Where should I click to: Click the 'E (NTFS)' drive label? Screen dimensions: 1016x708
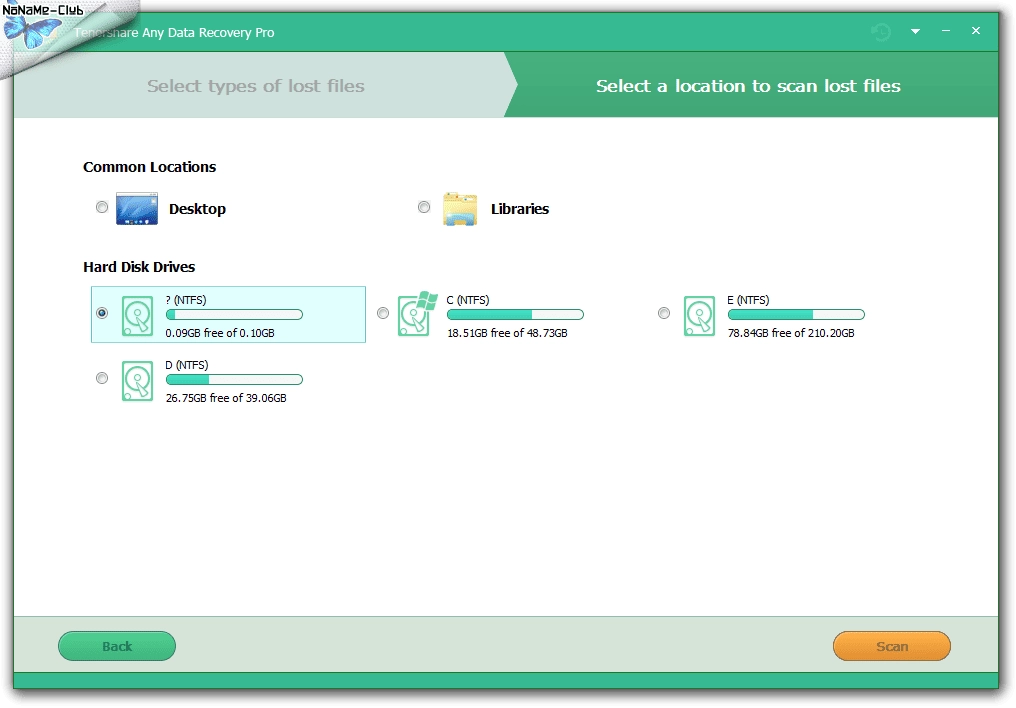748,300
